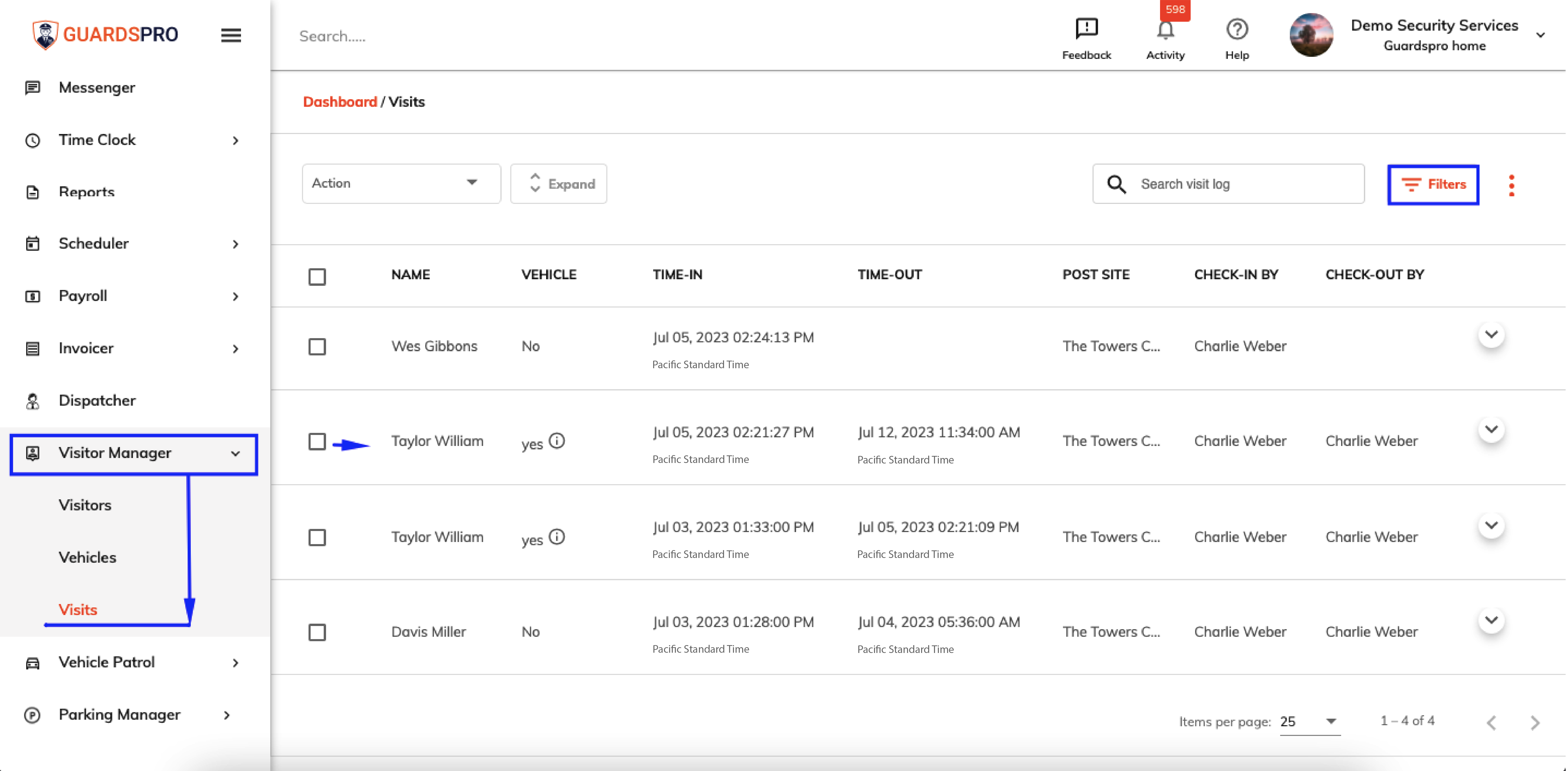
Task: Select Taylor William Jul 05 row checkbox
Action: [x=317, y=442]
